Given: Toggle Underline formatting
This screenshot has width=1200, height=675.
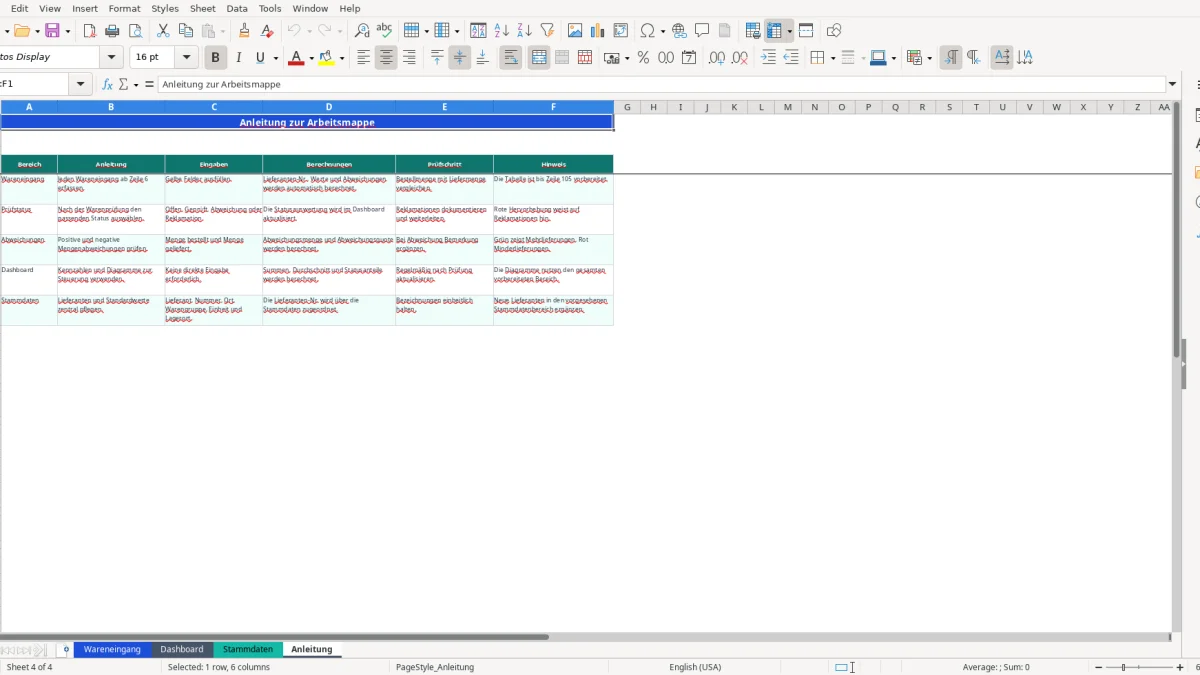Looking at the screenshot, I should [x=261, y=58].
